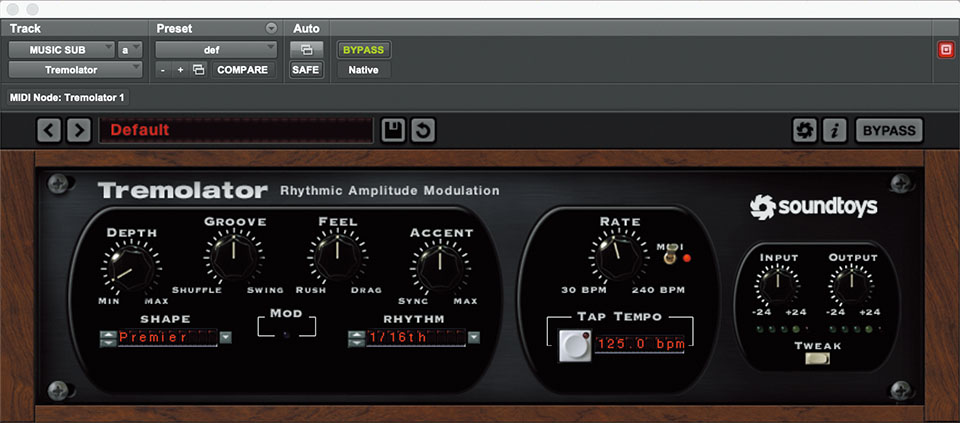Click the Groove knob
This screenshot has width=960, height=423.
(233, 255)
